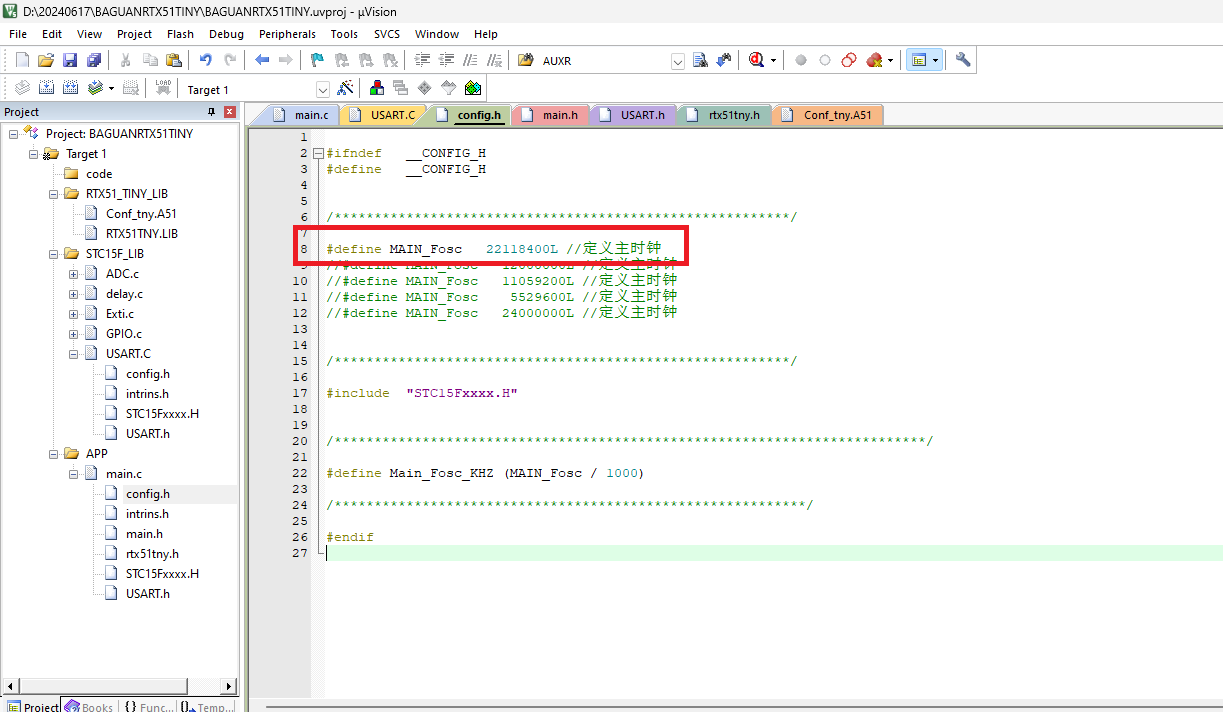Pin the Project panel
Viewport: 1223px width, 712px height.
click(x=211, y=112)
